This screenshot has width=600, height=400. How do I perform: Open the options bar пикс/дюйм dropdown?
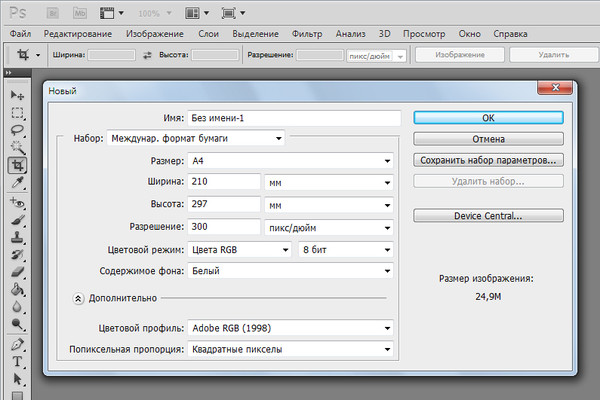(377, 56)
